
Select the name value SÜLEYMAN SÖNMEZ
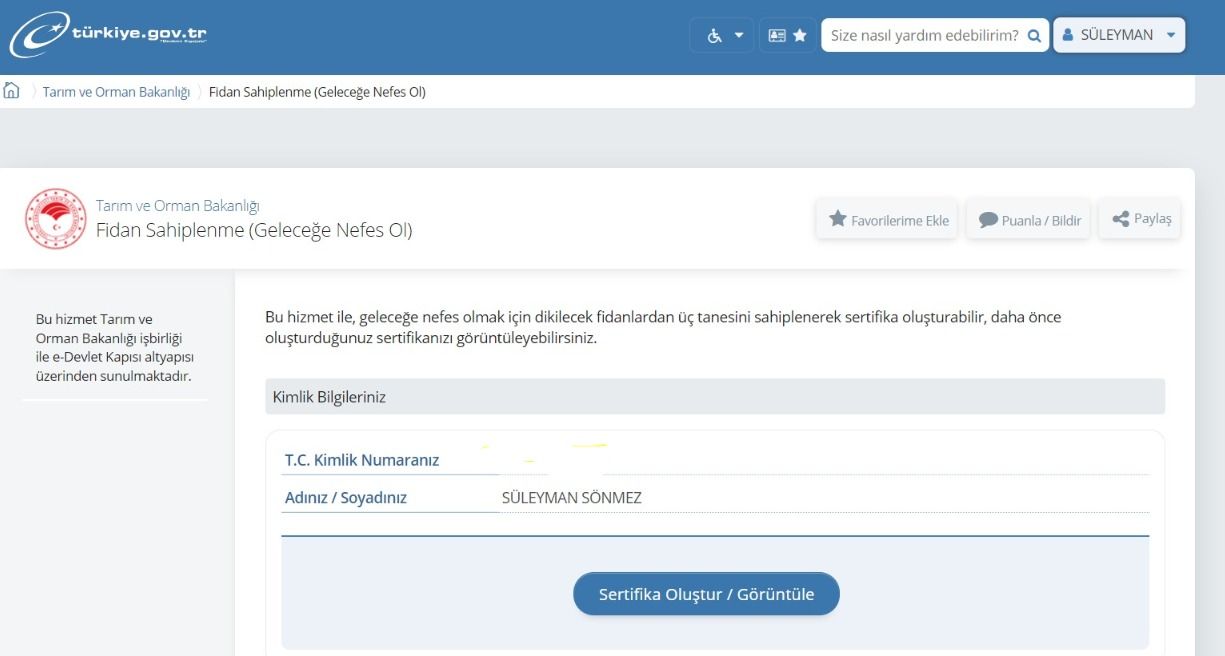571,498
